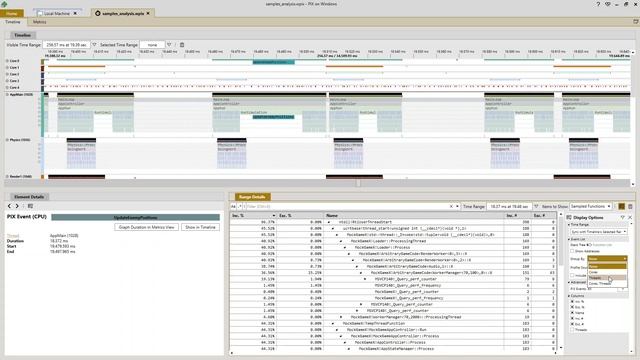
Task: Click the filter text box in Range Details
Action: pos(347,207)
